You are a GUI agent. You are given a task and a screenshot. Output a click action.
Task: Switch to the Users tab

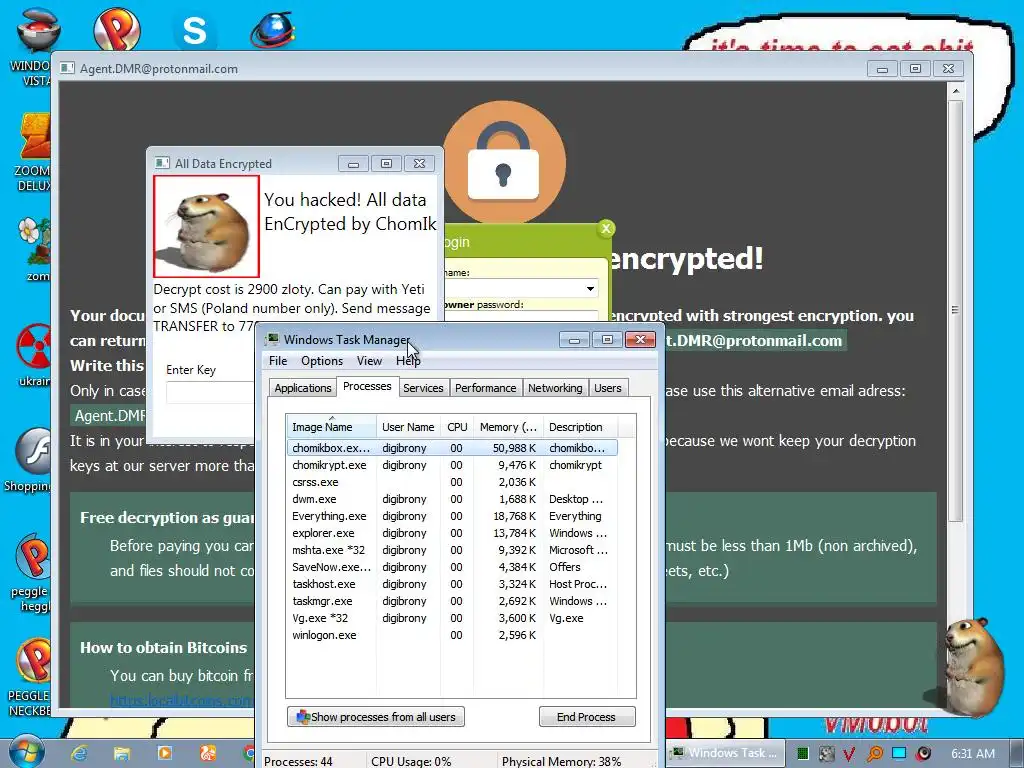coord(607,388)
